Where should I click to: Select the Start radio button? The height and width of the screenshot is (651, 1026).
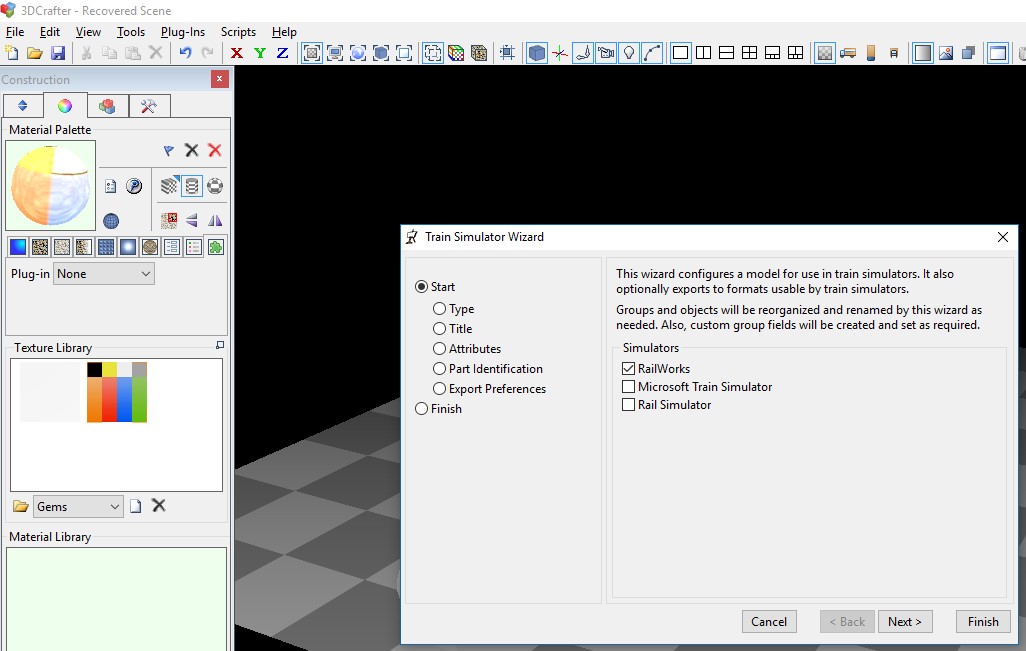(421, 287)
